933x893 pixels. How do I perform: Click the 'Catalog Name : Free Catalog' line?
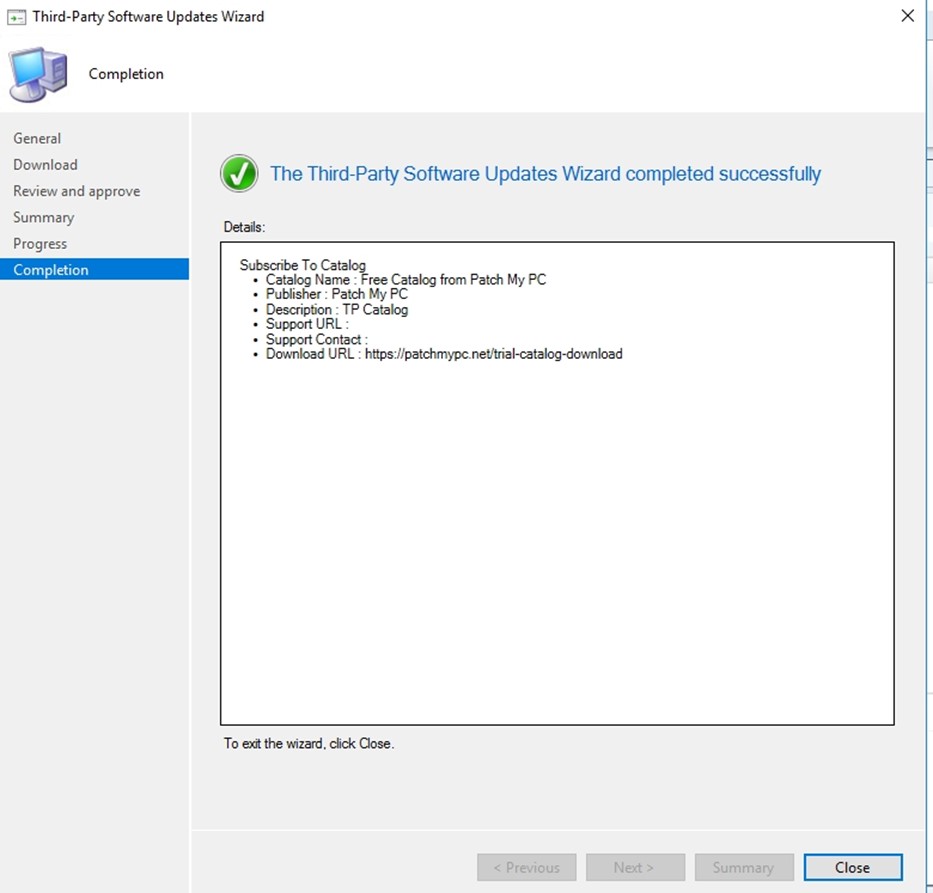point(406,280)
